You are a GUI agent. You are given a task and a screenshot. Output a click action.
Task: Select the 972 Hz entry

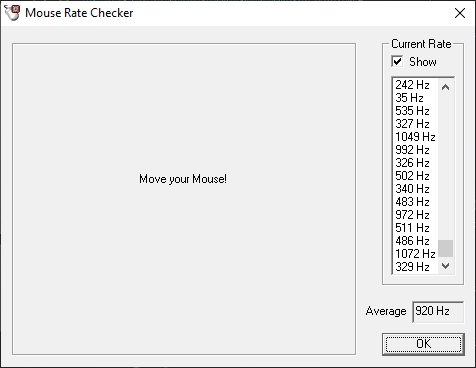point(416,215)
